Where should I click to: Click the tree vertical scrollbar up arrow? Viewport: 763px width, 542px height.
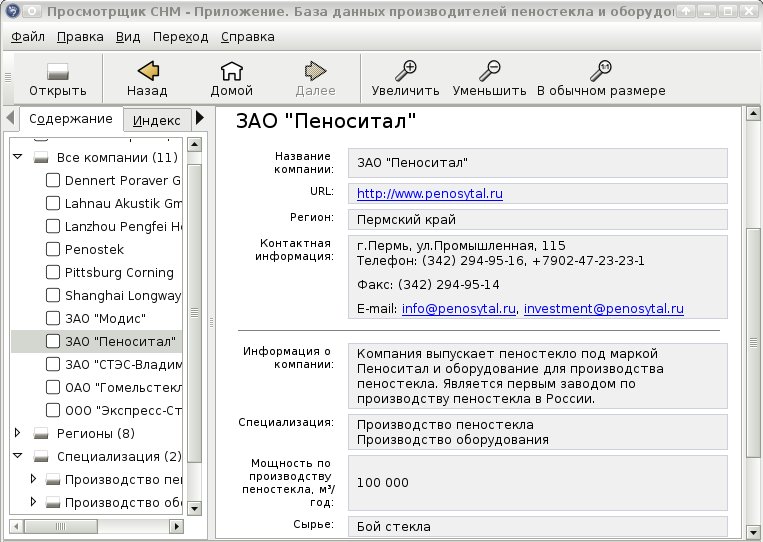click(x=194, y=144)
